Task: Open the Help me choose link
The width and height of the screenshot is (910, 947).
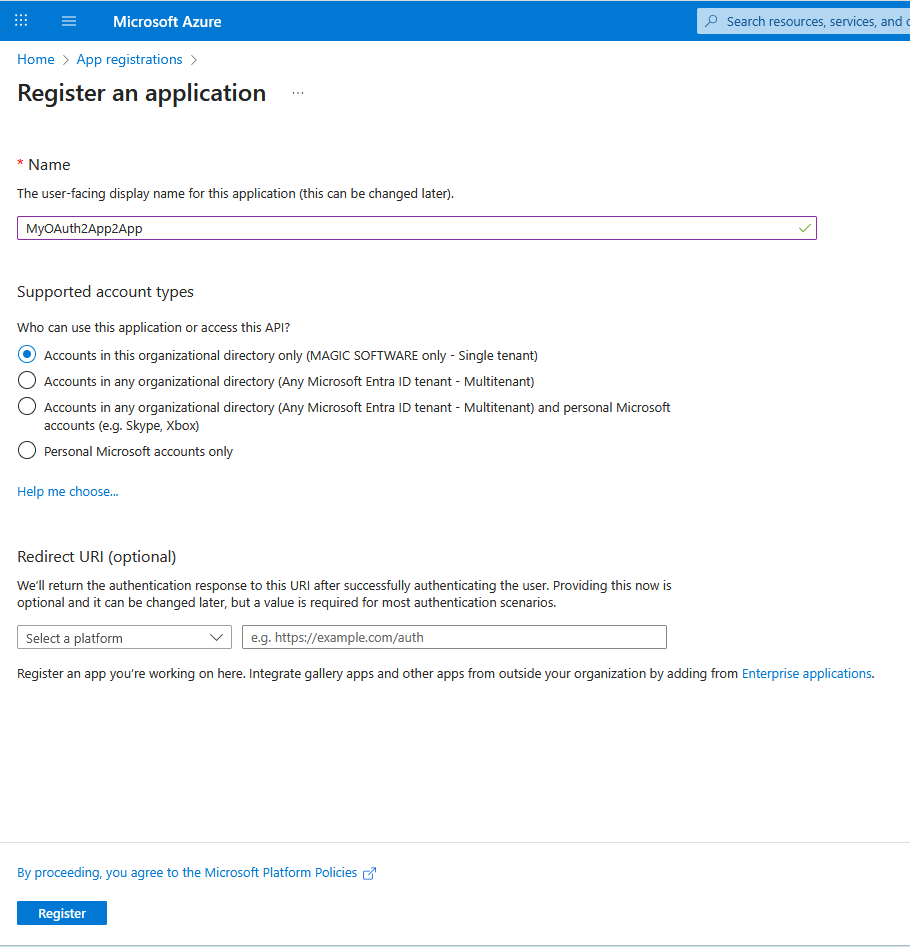Action: click(68, 492)
